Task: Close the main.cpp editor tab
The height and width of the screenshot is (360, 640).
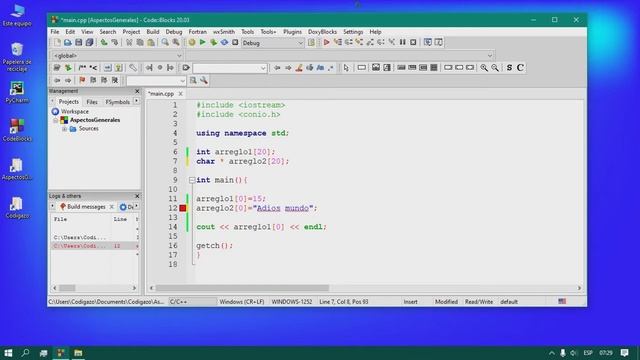Action: pyautogui.click(x=180, y=94)
